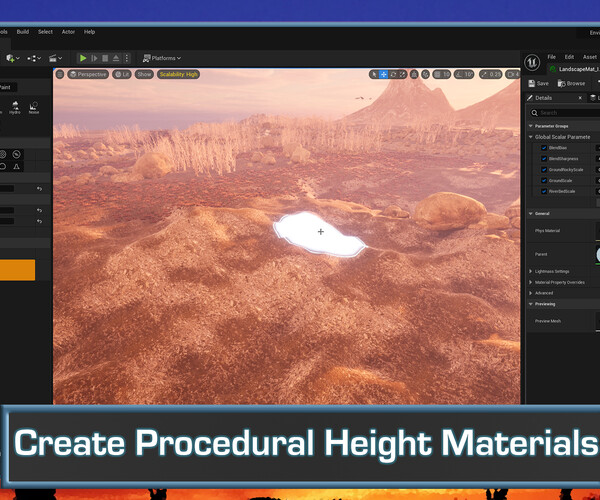Image resolution: width=600 pixels, height=500 pixels.
Task: Open the viewport Show menu
Action: [144, 74]
